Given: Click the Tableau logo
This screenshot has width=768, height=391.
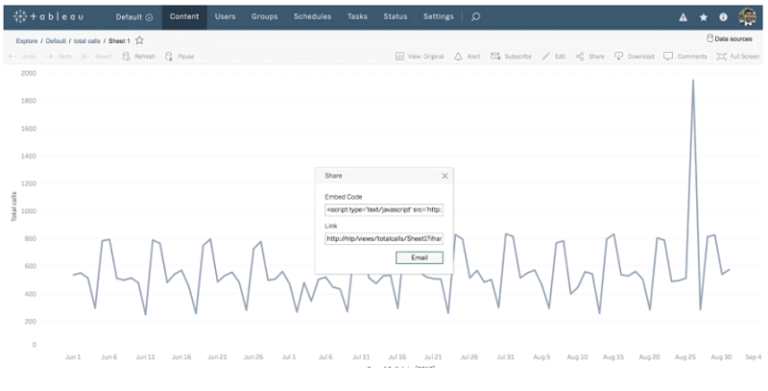Looking at the screenshot, I should [48, 17].
